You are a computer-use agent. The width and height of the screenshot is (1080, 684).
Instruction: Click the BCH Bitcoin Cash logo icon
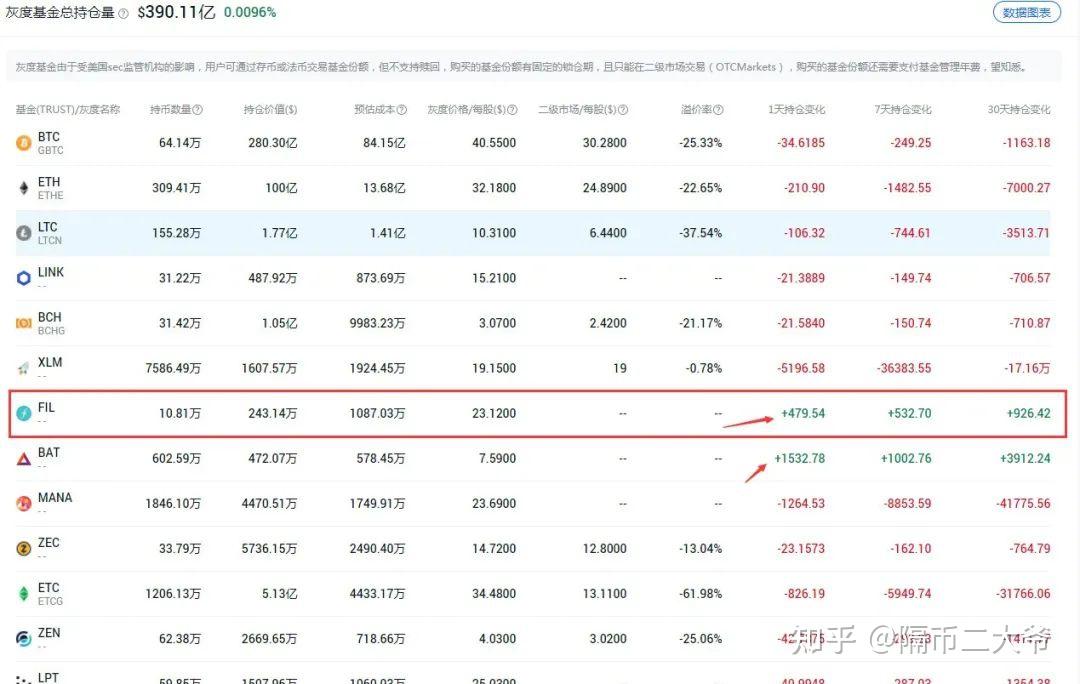[24, 323]
